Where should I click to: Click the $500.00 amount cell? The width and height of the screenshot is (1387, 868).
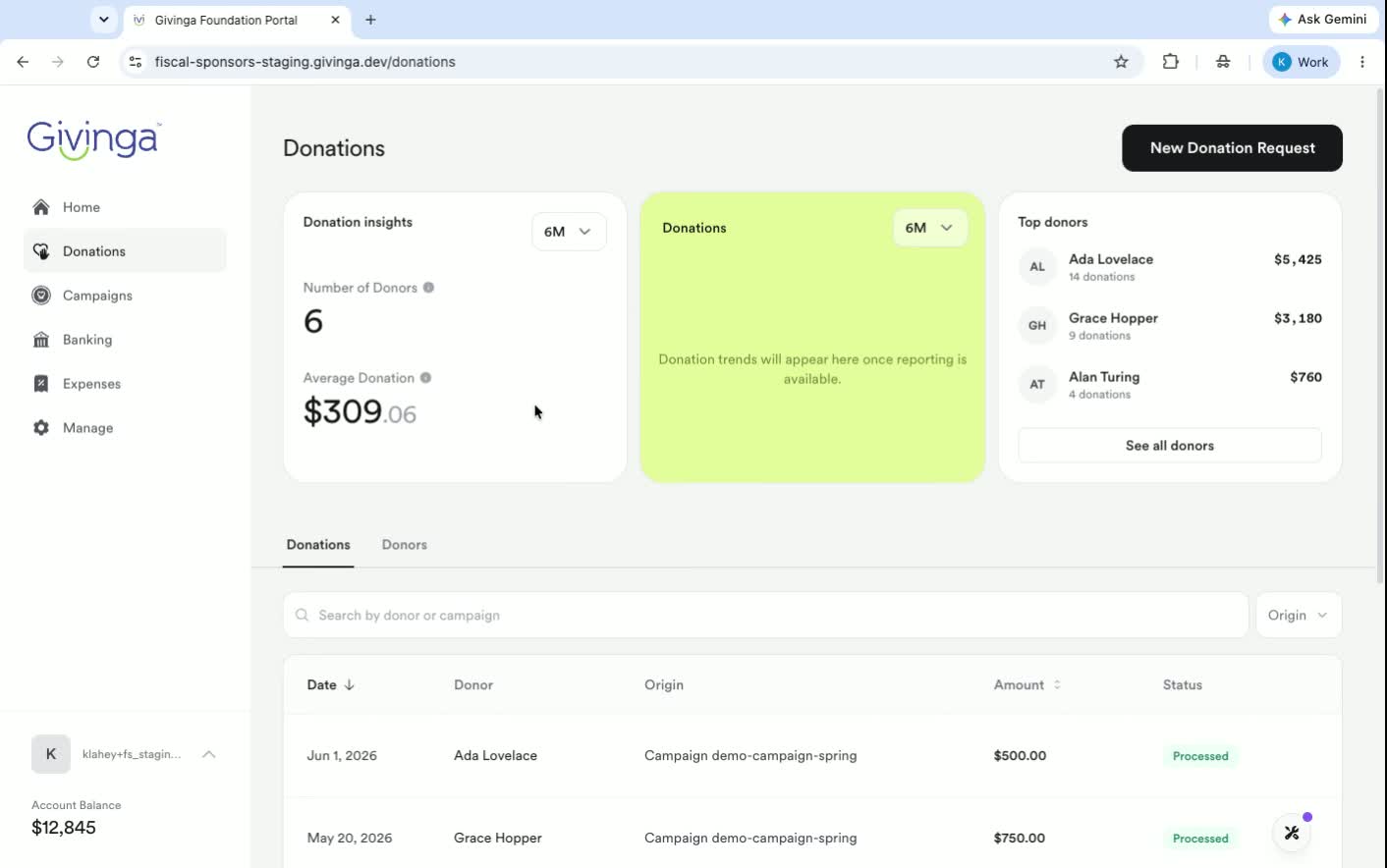click(1020, 756)
